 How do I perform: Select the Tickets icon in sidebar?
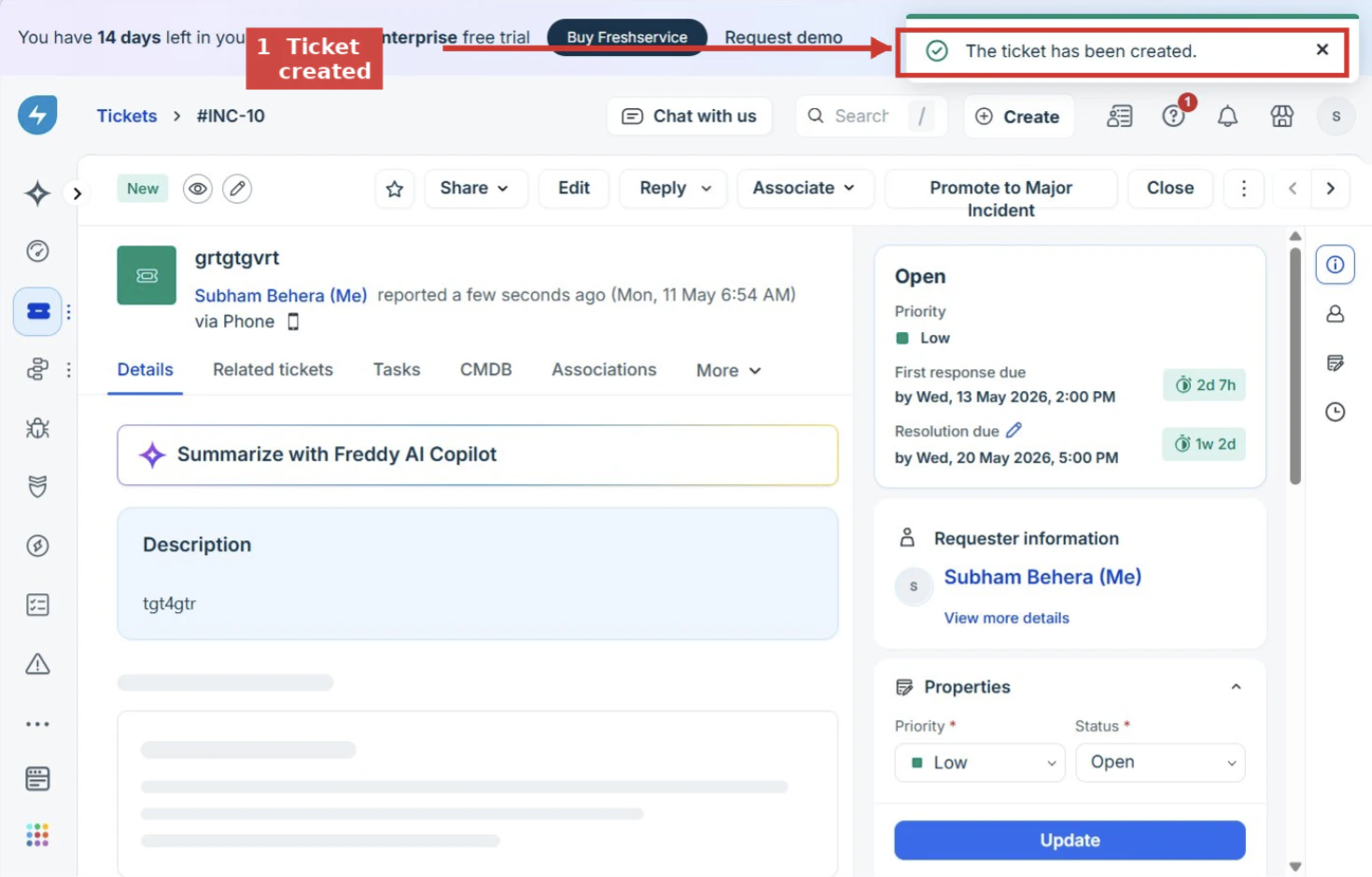(x=37, y=312)
